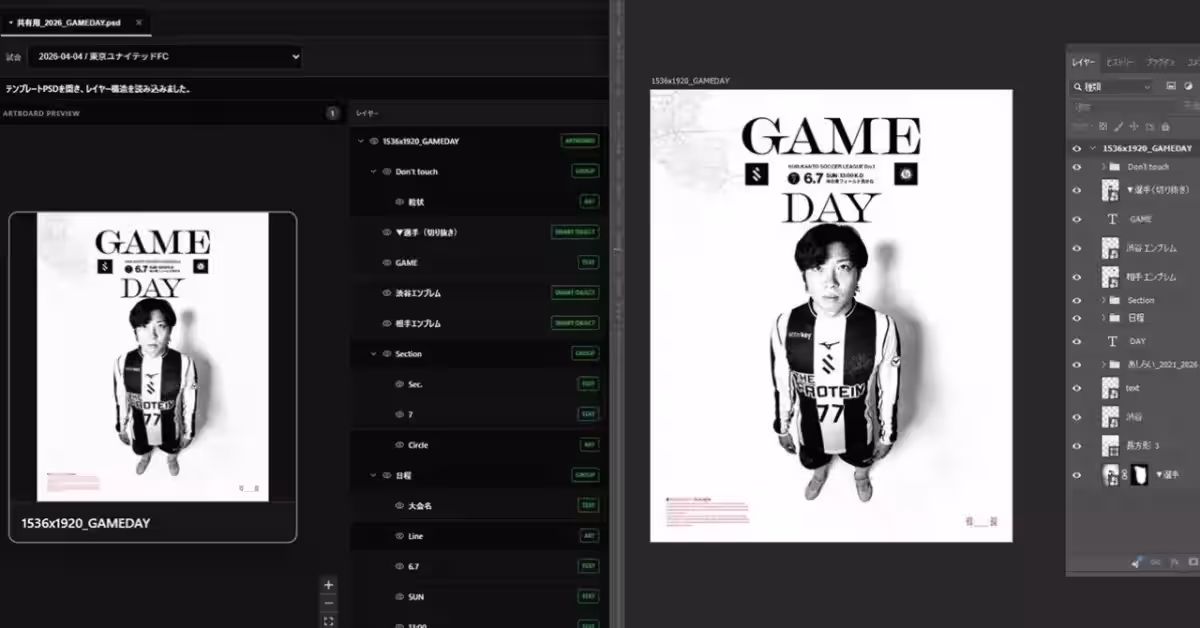Click the pixel layer filter icon in layers panel

point(1171,87)
